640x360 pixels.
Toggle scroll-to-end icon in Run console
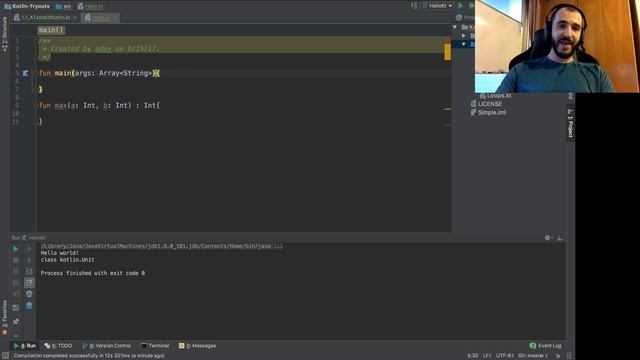tap(29, 282)
